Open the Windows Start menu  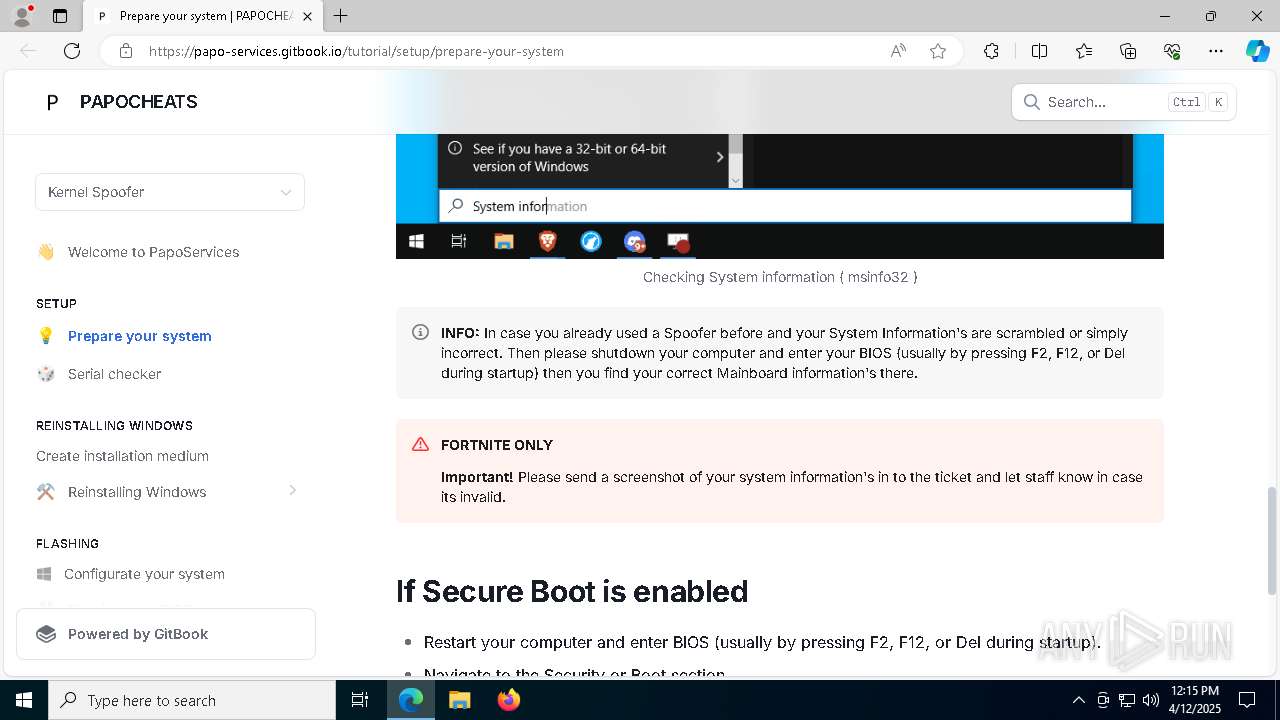click(24, 700)
